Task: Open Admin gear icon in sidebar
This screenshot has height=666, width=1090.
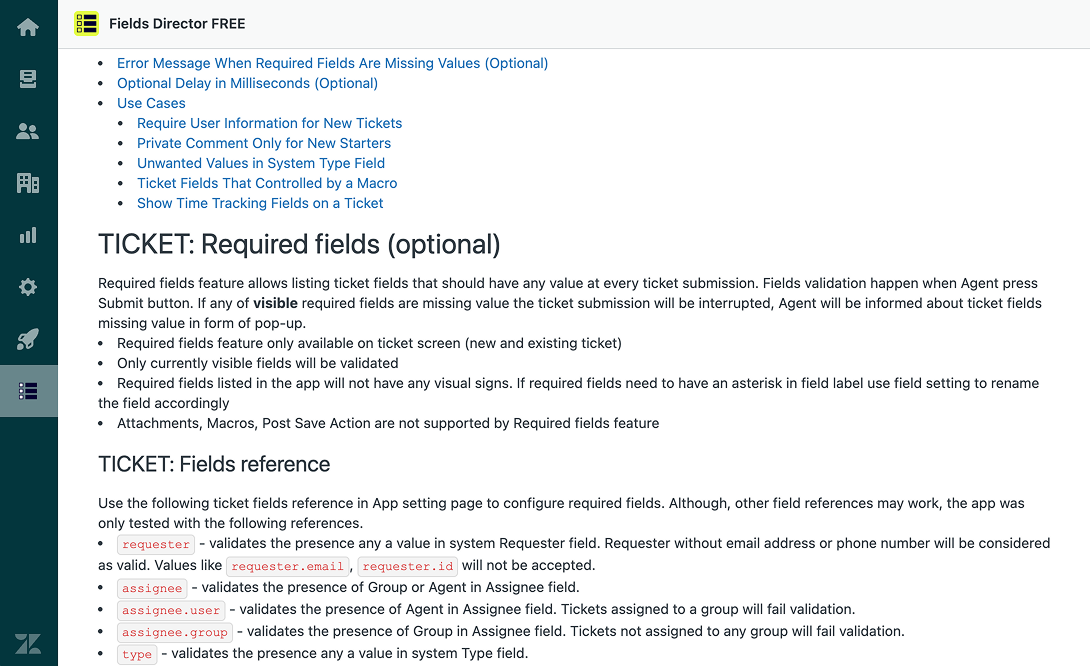Action: tap(28, 287)
